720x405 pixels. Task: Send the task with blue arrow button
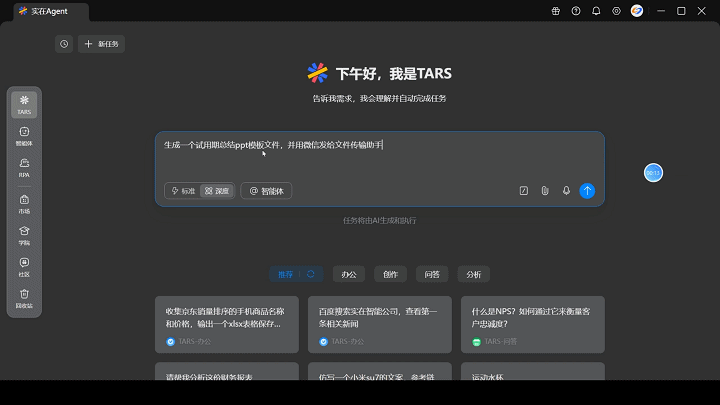pos(587,191)
